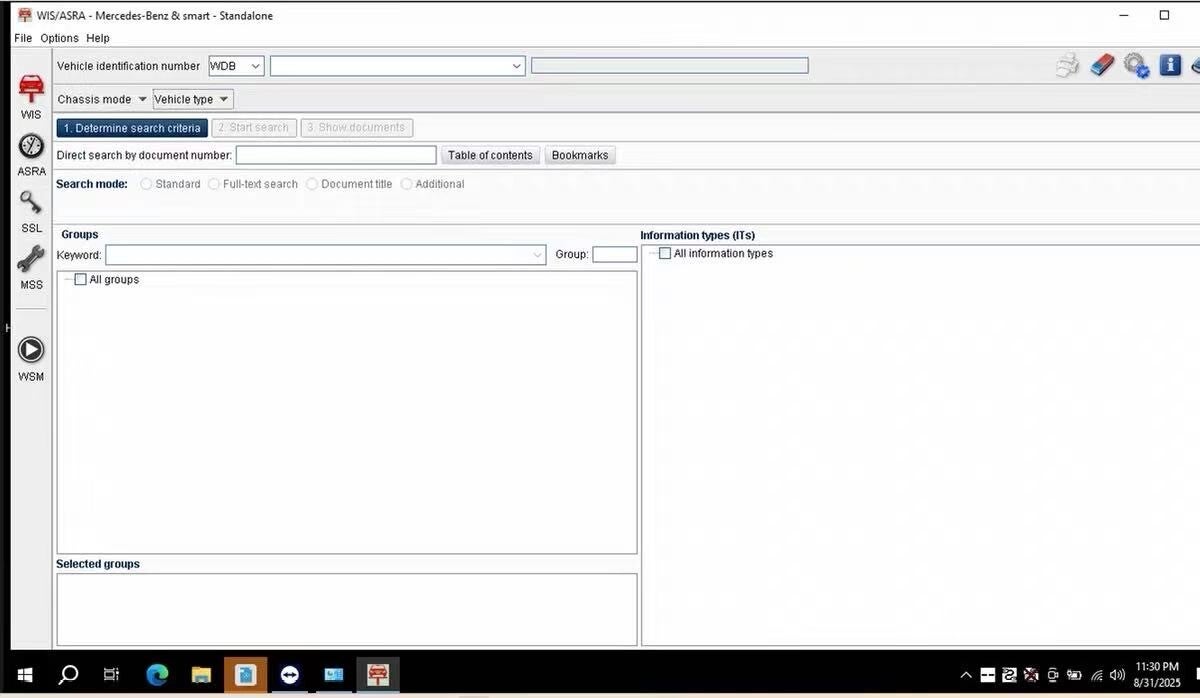Click the 'Search mode:' label

tap(91, 184)
